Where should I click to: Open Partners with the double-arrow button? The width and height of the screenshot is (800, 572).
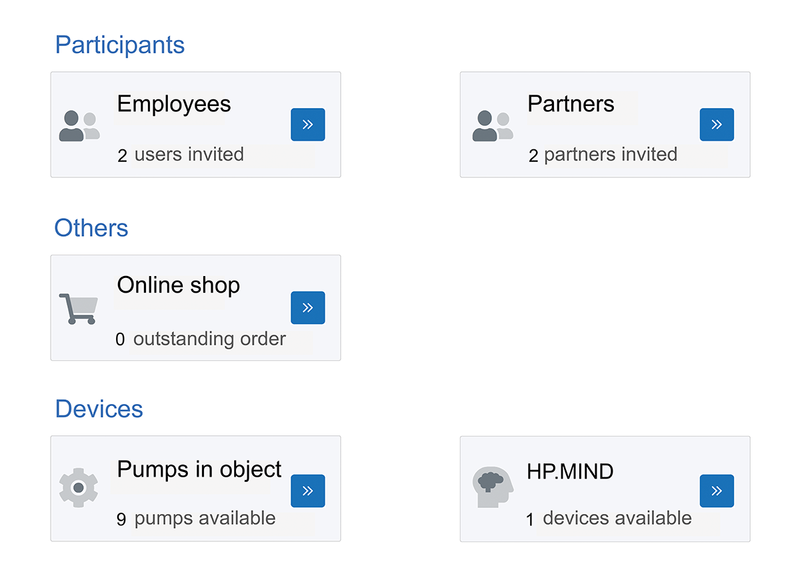717,125
